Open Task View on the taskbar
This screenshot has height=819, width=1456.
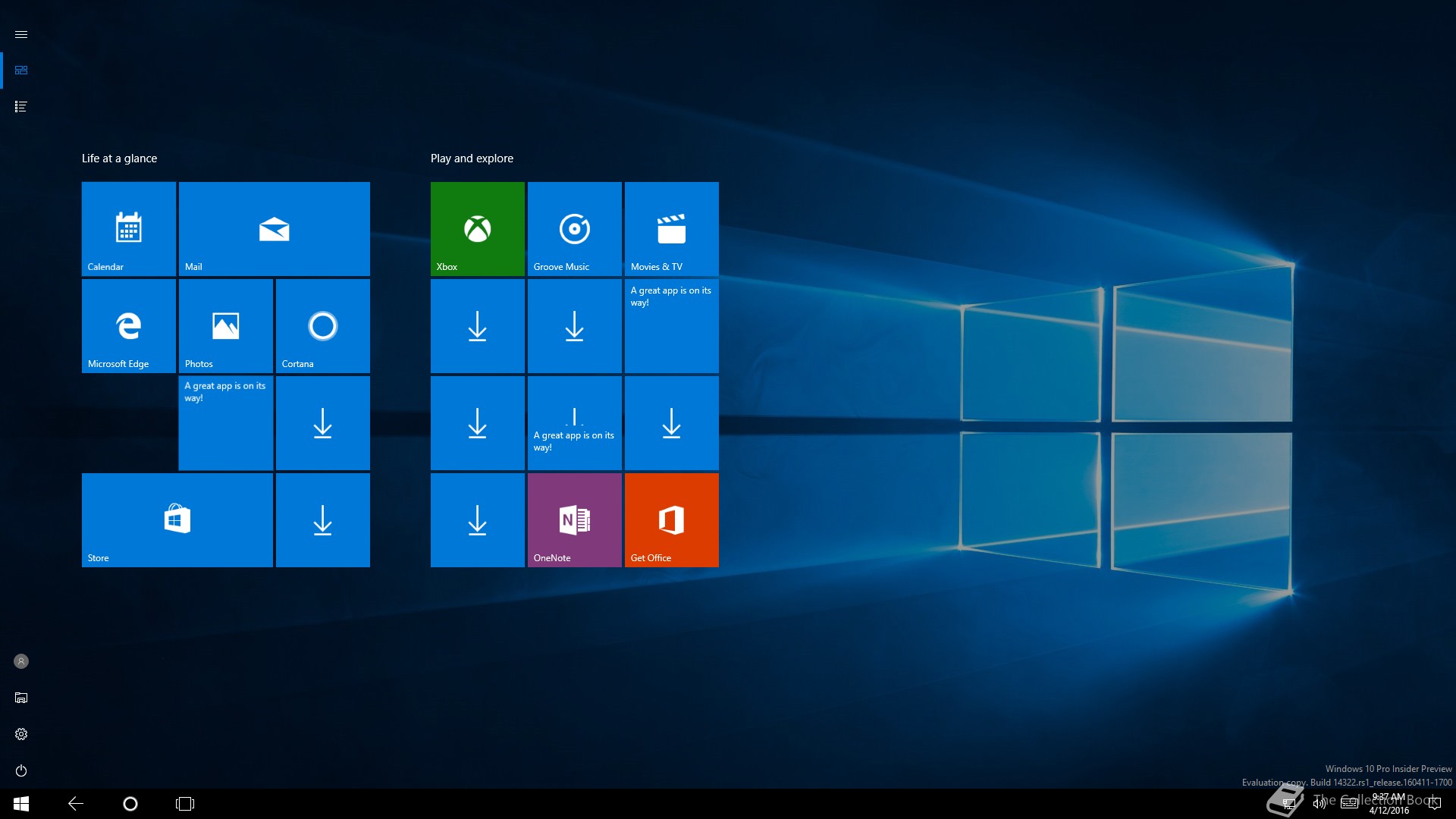[185, 804]
